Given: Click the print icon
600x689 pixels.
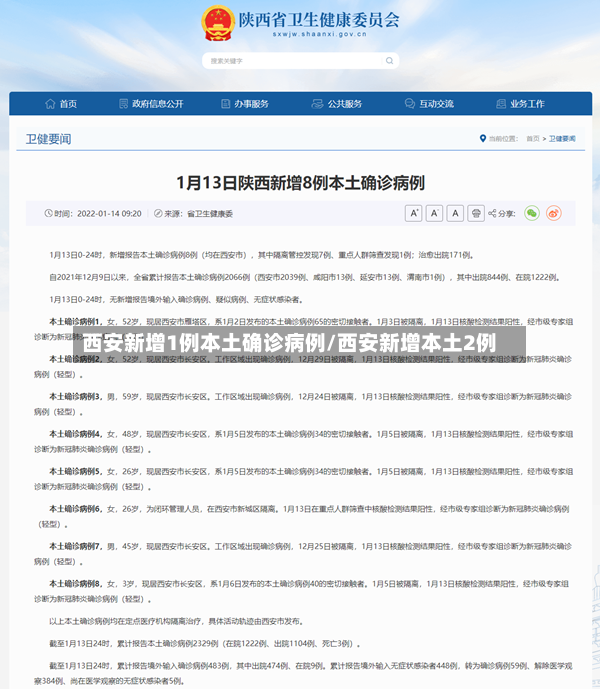Looking at the screenshot, I should (476, 214).
